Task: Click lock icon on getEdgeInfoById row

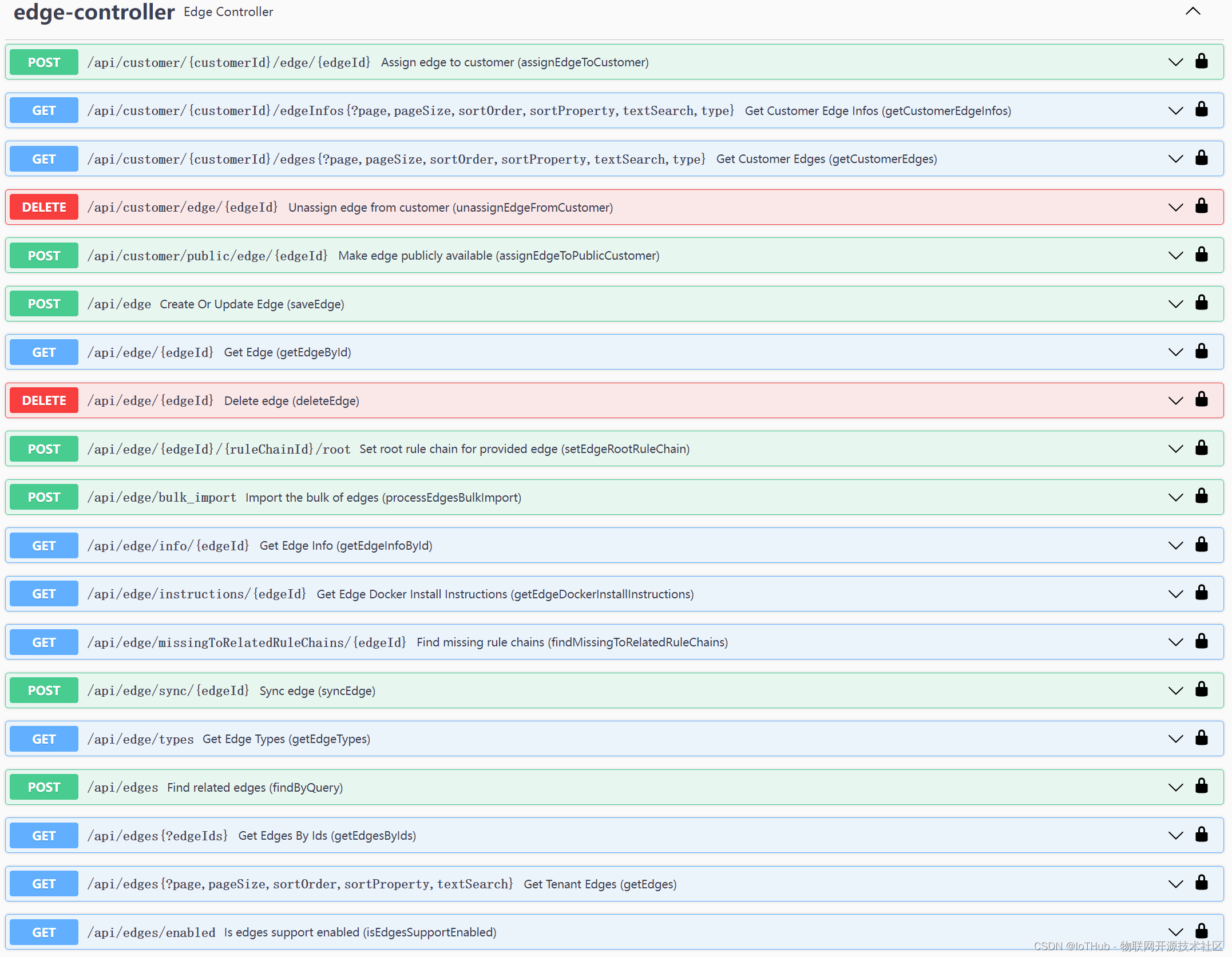Action: coord(1201,545)
